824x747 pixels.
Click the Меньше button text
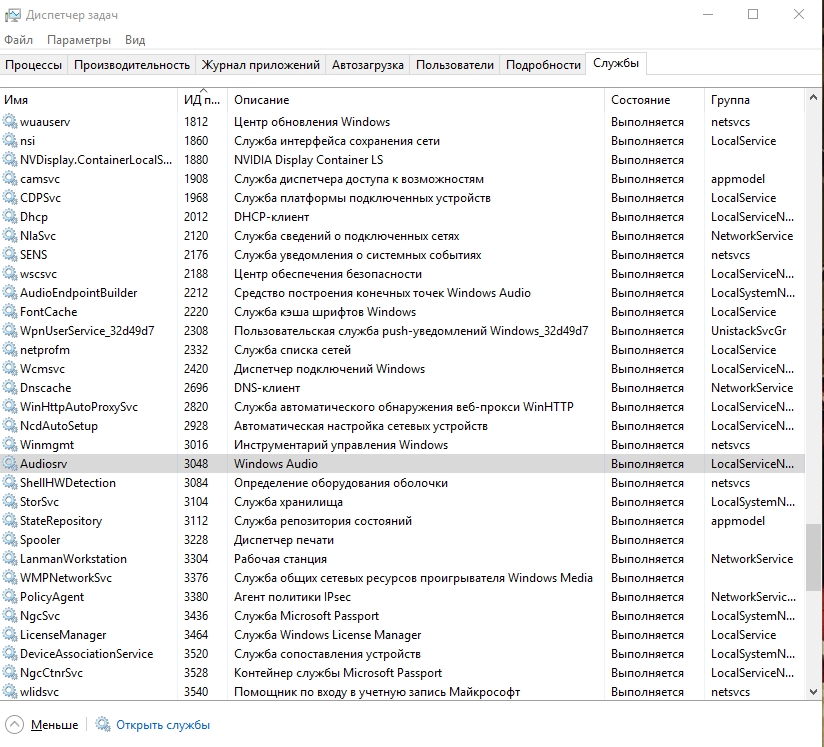tap(54, 725)
